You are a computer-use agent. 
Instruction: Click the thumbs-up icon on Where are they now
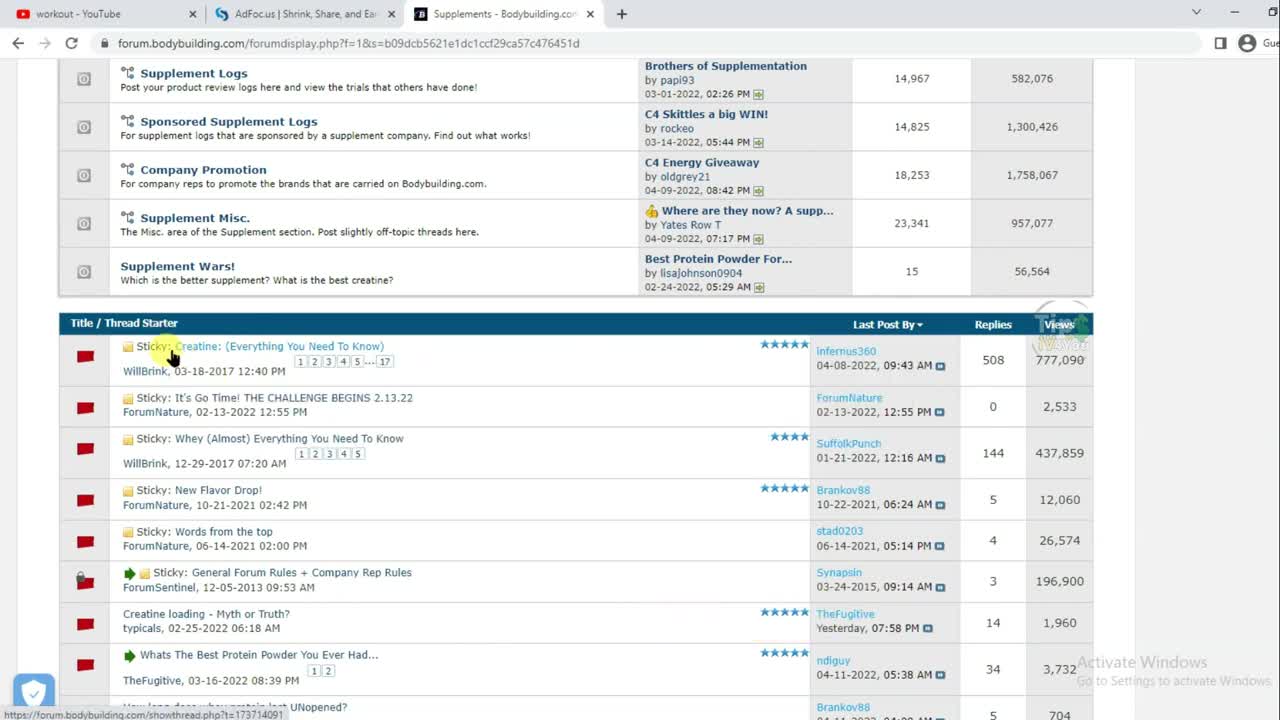tap(652, 211)
